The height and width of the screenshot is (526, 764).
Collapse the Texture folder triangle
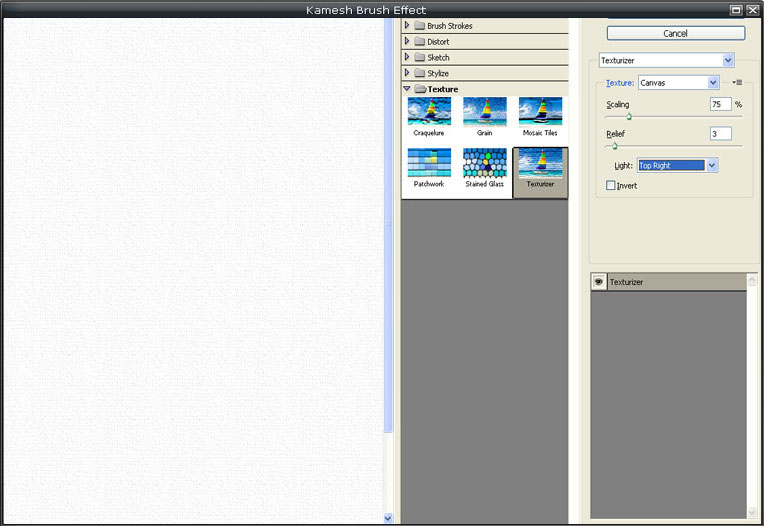pyautogui.click(x=407, y=89)
